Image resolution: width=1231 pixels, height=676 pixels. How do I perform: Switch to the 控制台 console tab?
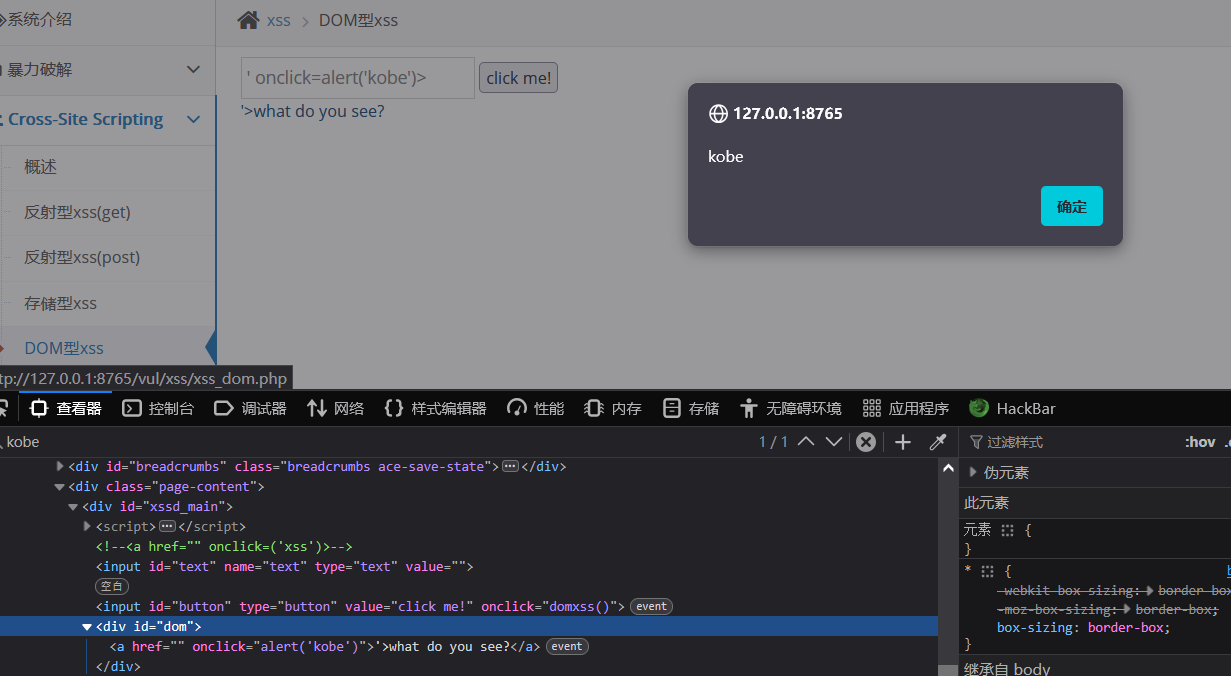point(159,408)
